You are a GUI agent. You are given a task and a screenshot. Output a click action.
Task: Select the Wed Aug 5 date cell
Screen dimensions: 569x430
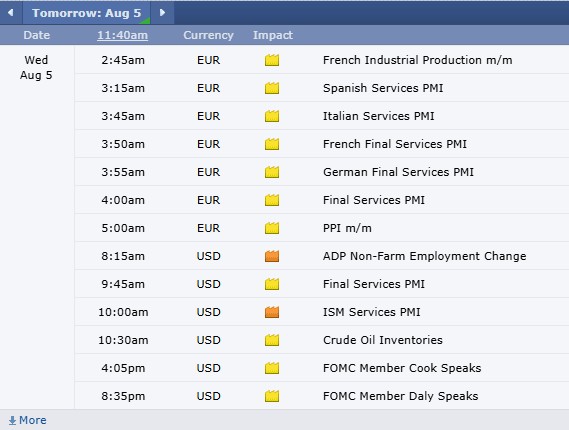(x=36, y=67)
